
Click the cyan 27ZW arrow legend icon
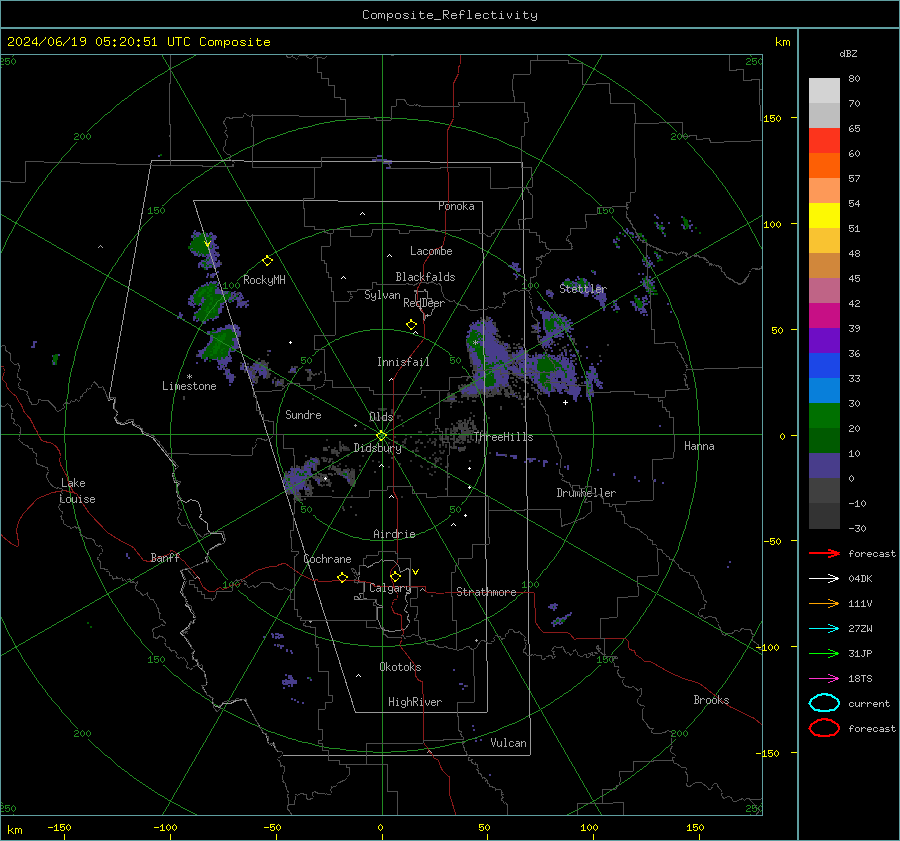pyautogui.click(x=824, y=629)
